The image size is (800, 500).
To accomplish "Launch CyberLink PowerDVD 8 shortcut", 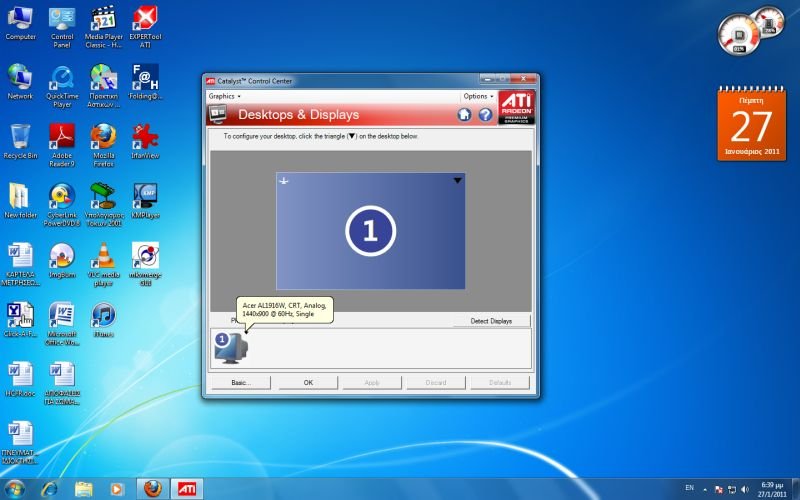I will 62,206.
